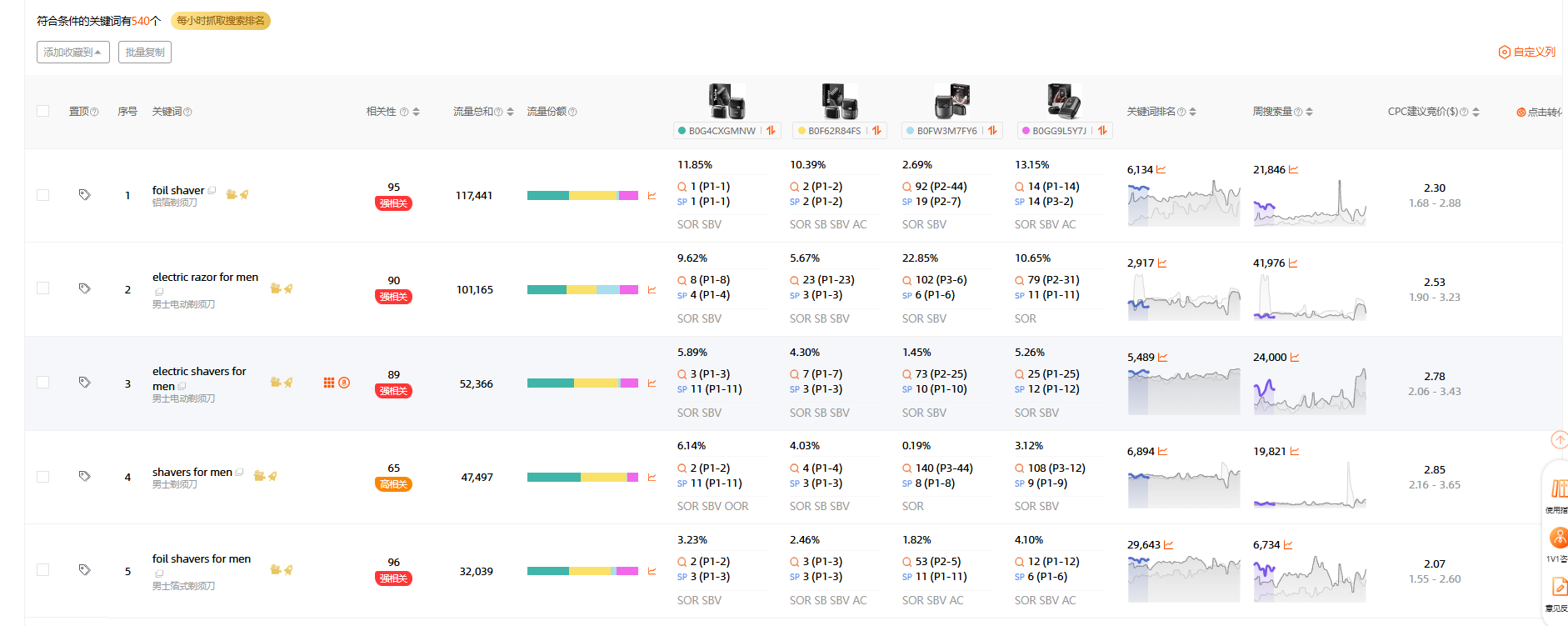Open keyword rank trend icon beside 6,134
This screenshot has width=1568, height=626.
1161,170
